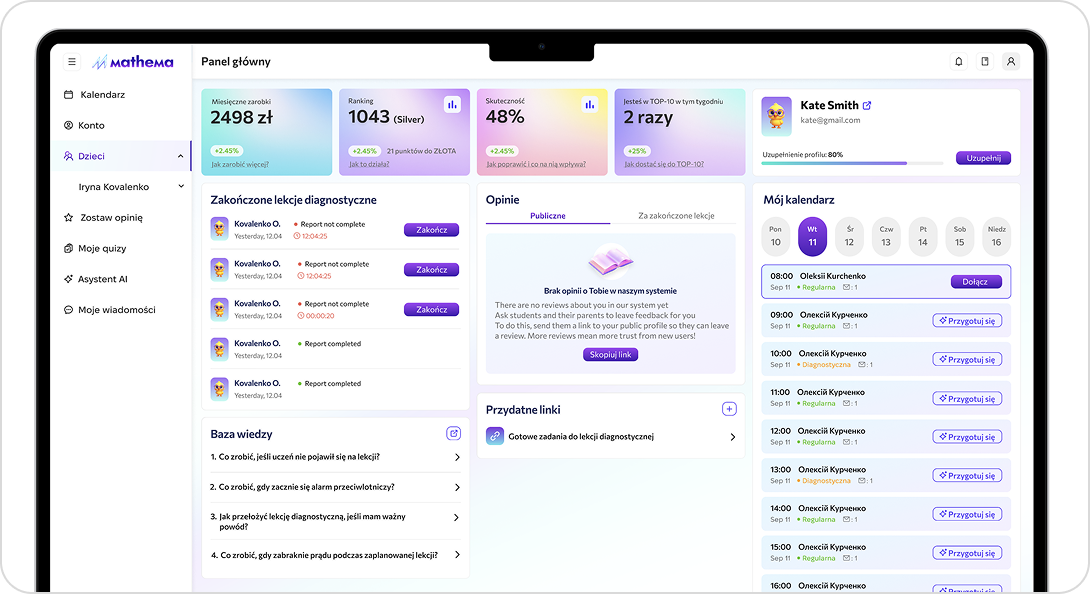Click Jak zarobić więcej? link

coord(240,164)
